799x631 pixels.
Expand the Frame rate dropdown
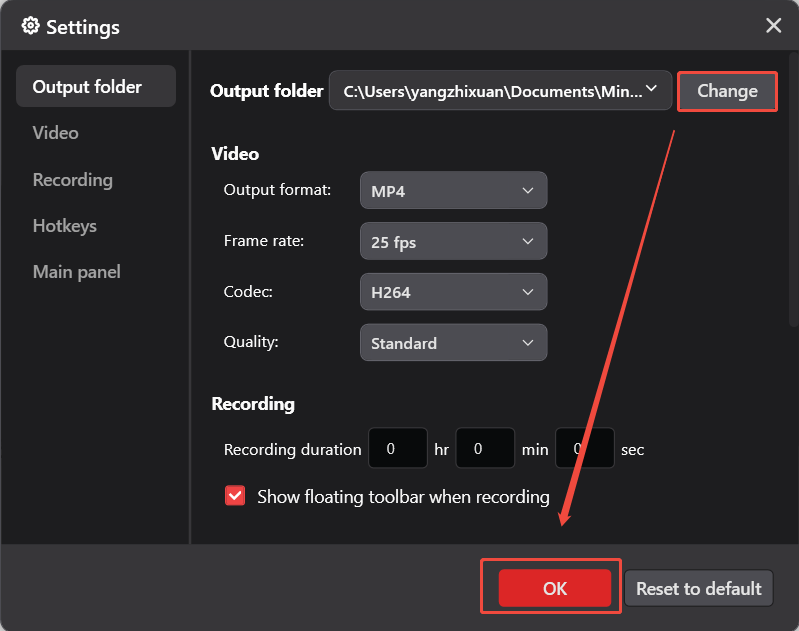(453, 241)
